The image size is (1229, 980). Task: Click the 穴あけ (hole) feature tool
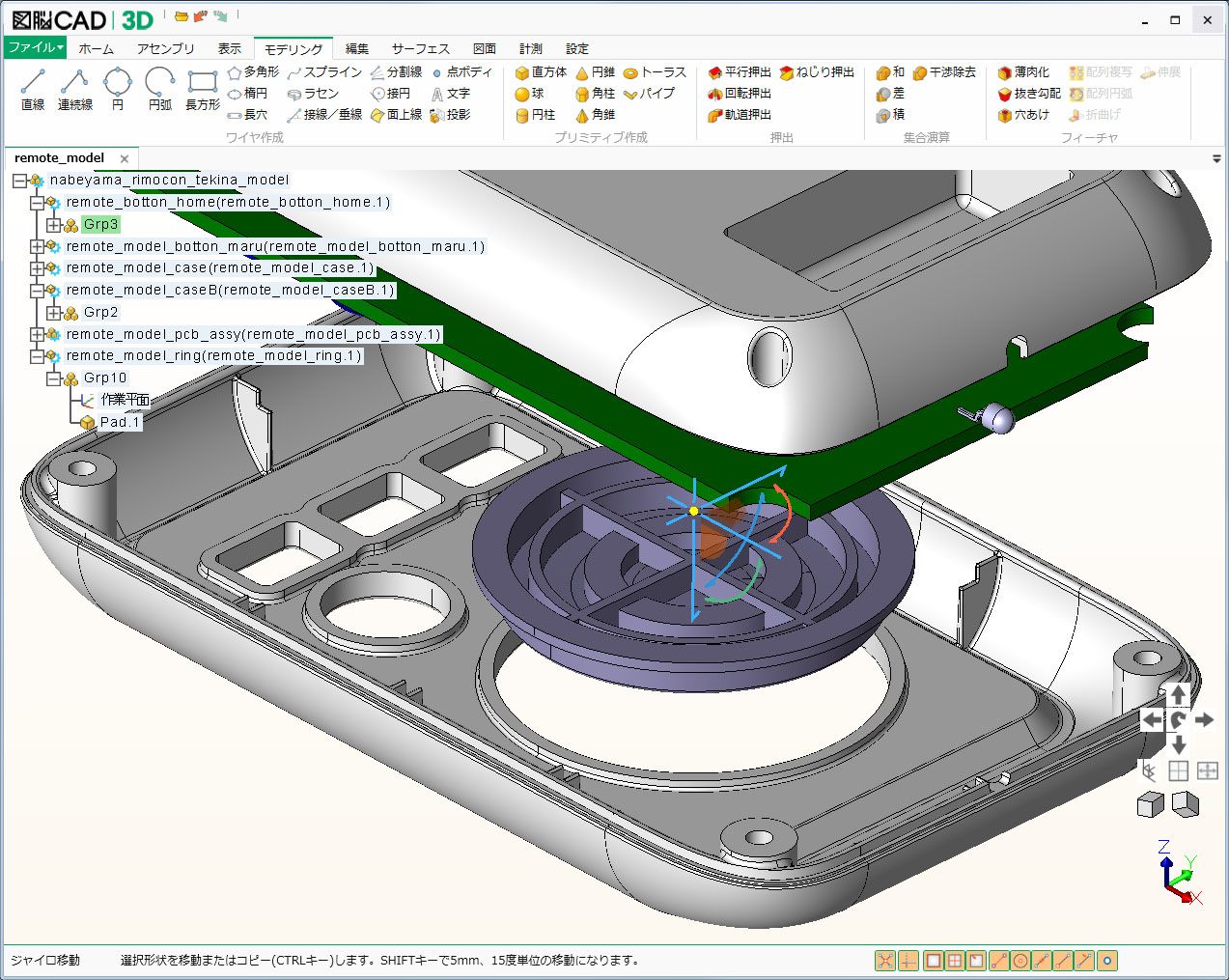point(1023,115)
